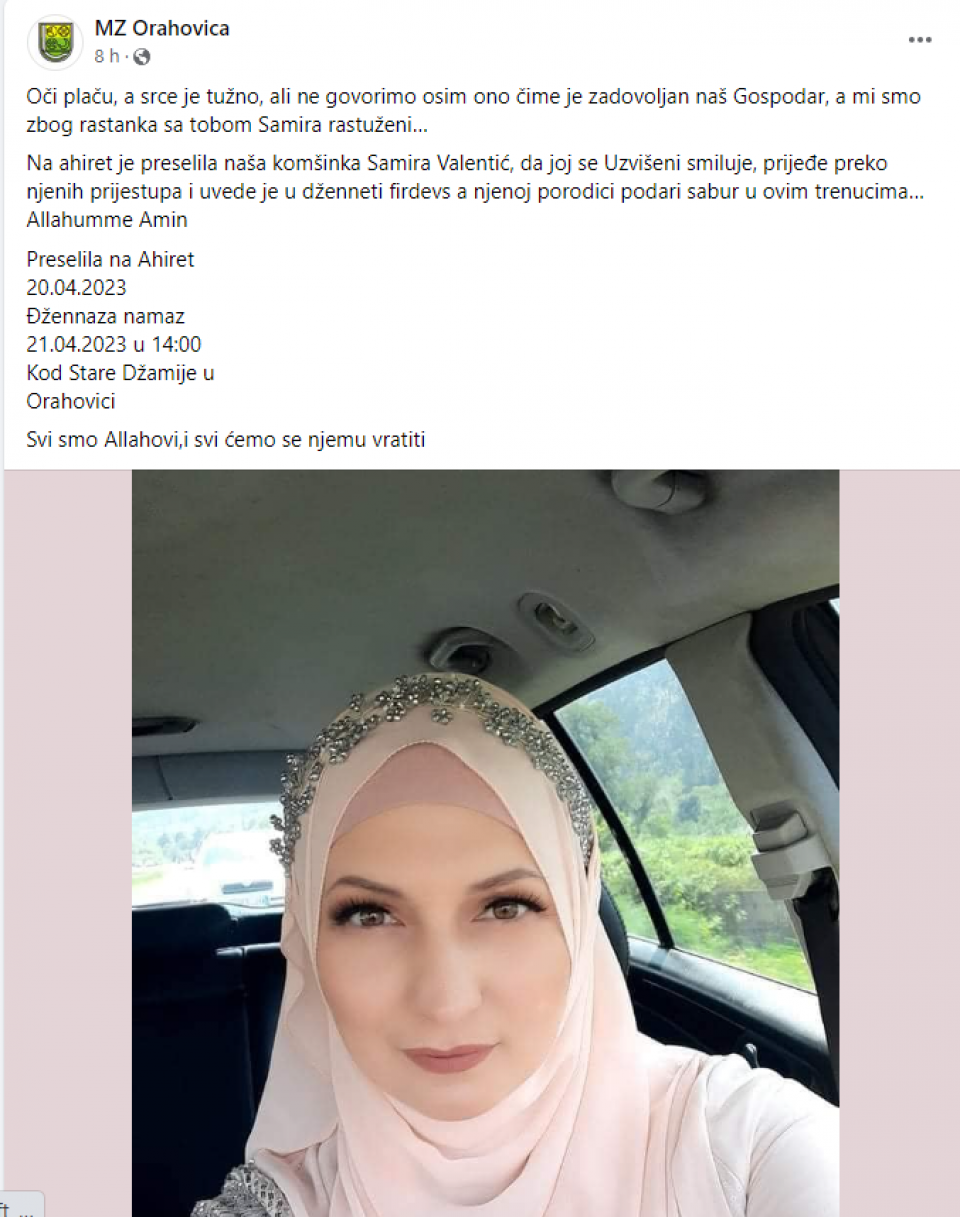The height and width of the screenshot is (1217, 960).
Task: Open the MZ Orahovica page name link
Action: tap(162, 28)
